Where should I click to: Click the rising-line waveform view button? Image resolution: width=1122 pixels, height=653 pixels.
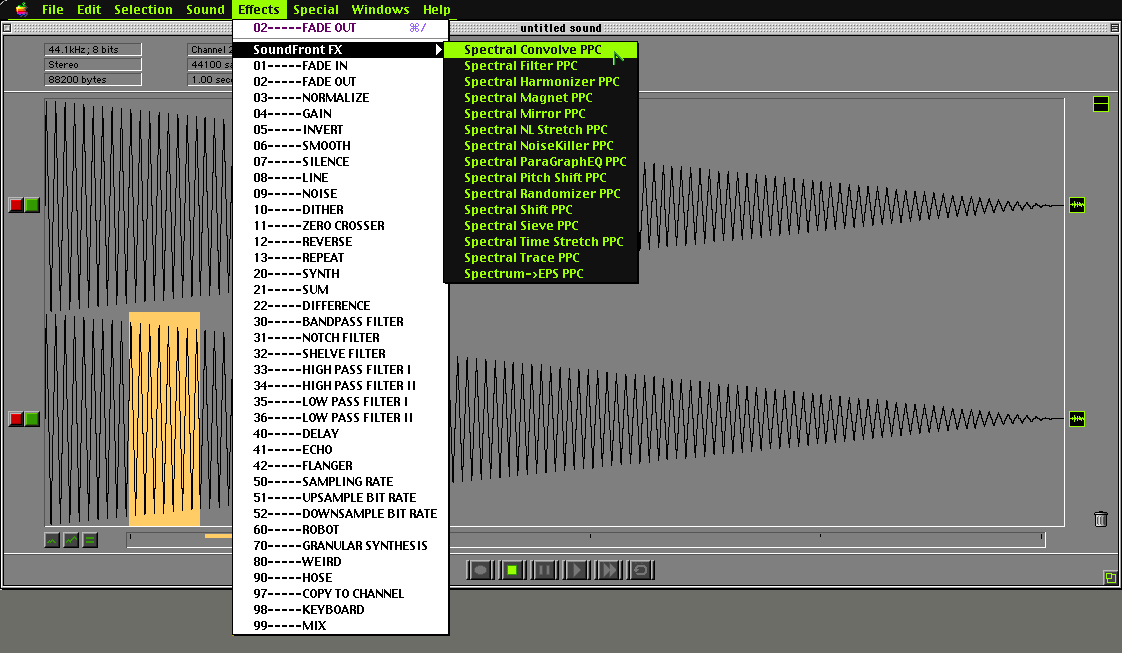click(x=71, y=540)
